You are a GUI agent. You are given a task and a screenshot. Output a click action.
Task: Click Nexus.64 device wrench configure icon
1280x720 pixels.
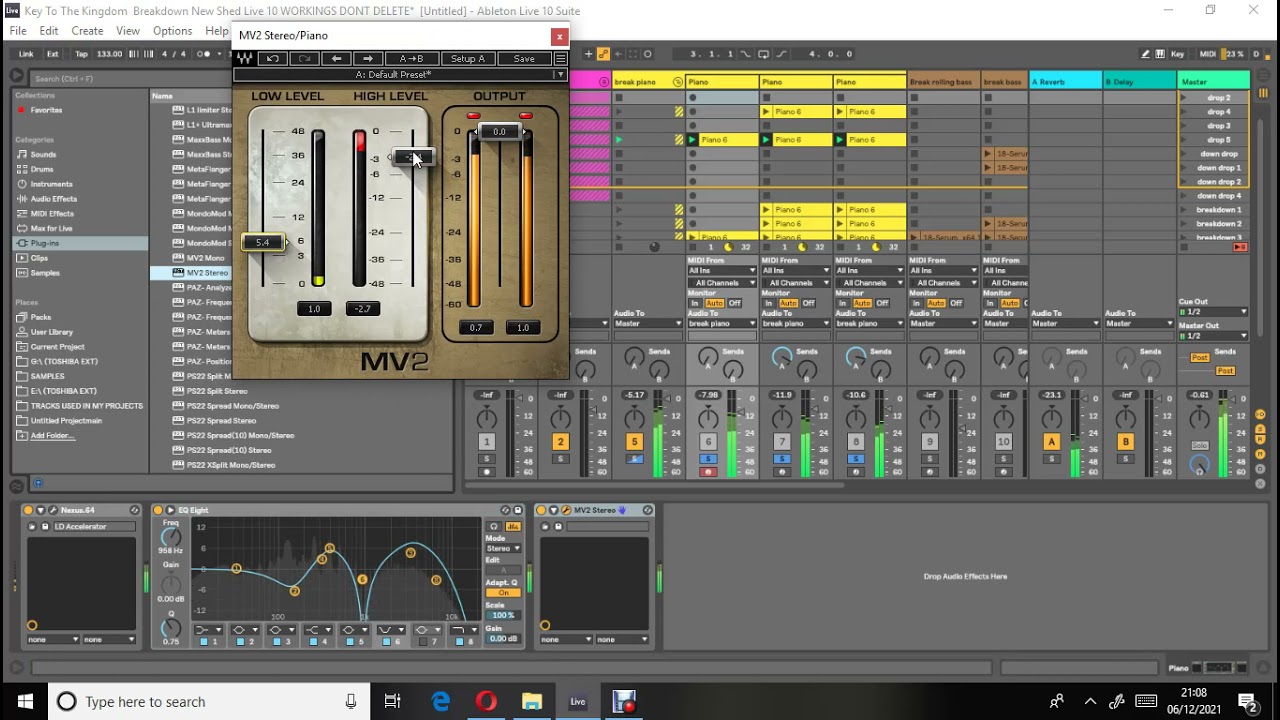click(x=53, y=510)
